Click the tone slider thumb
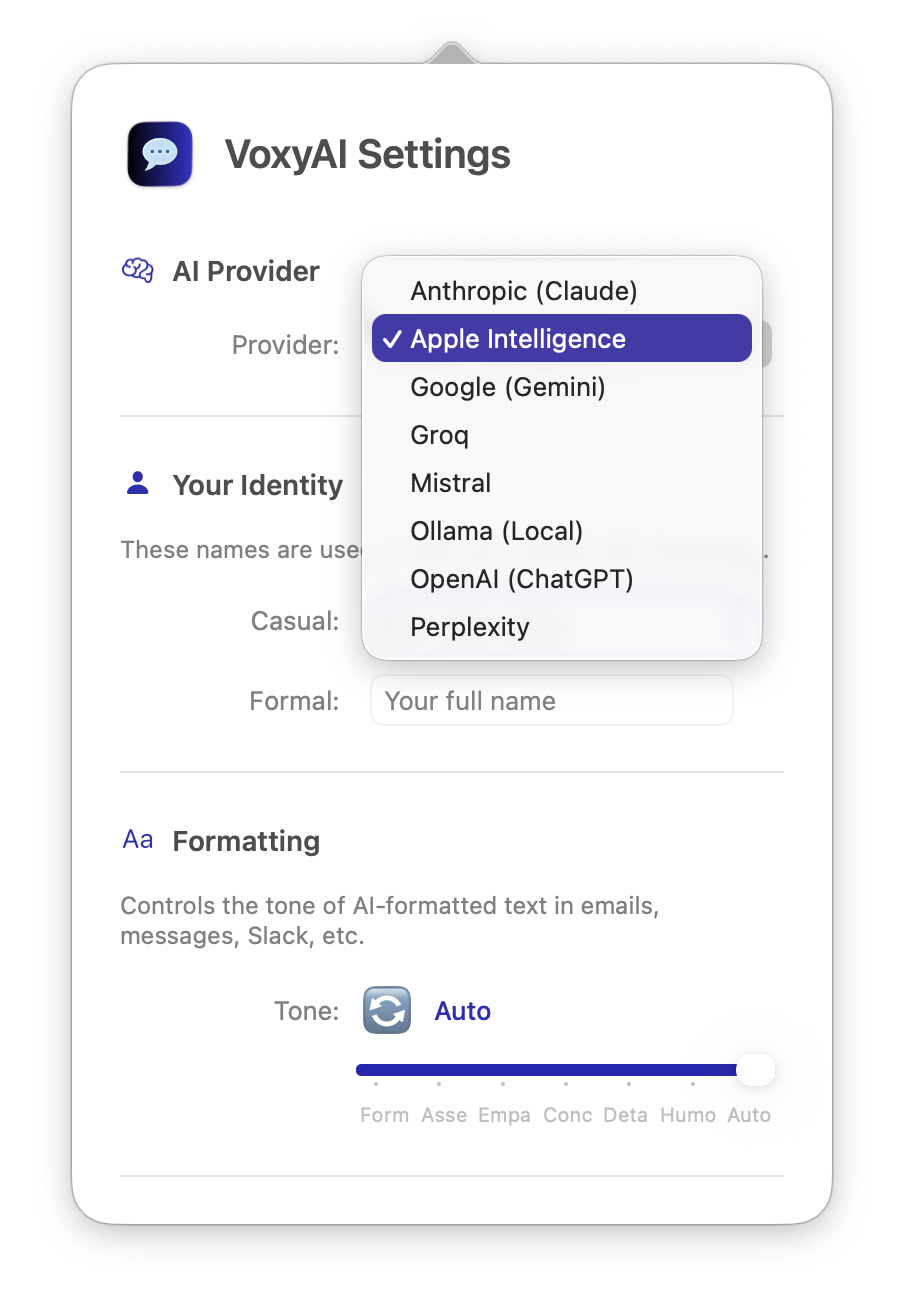This screenshot has height=1304, width=904. 755,1070
